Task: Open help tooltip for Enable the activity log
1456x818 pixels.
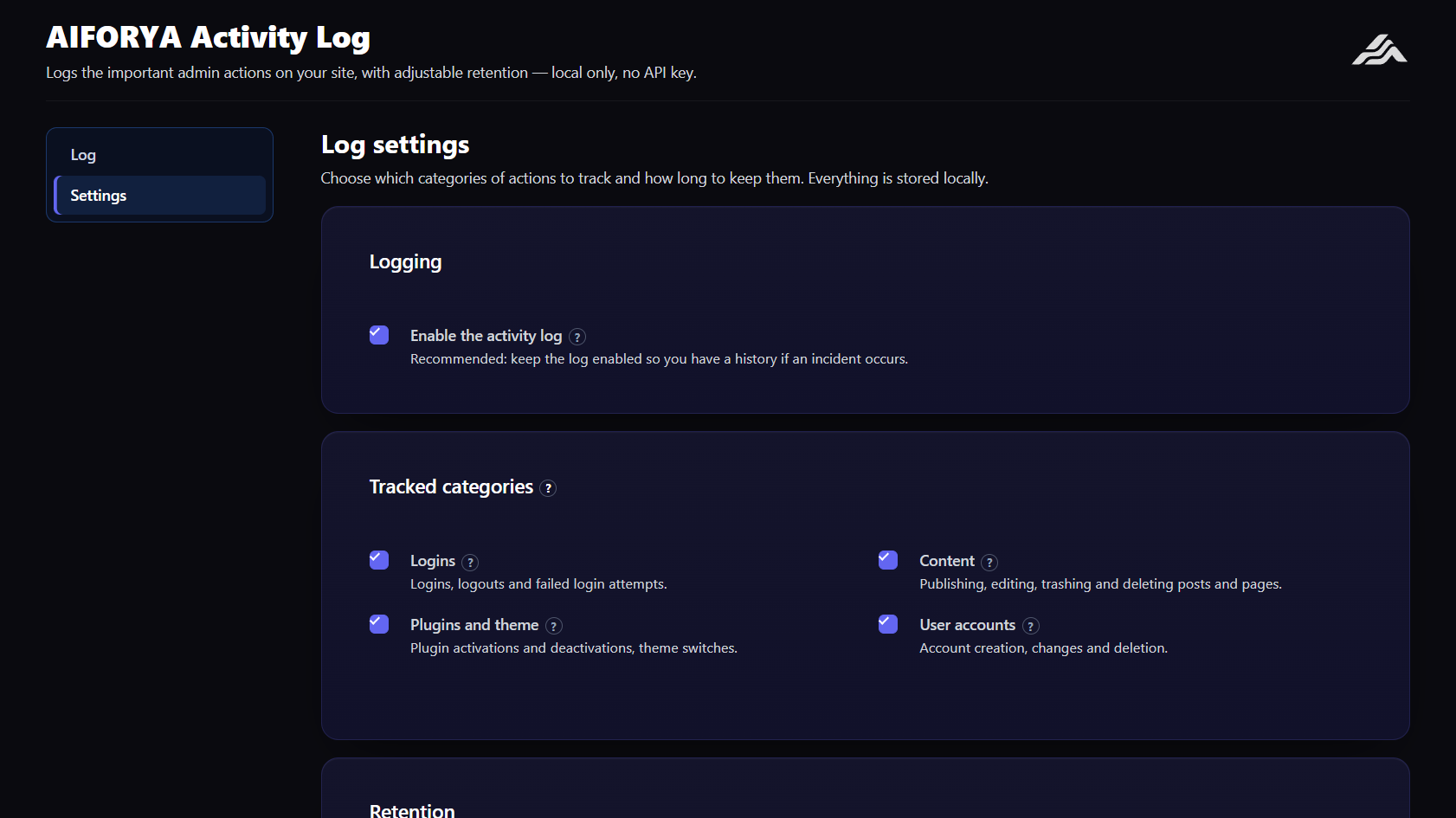Action: (577, 337)
